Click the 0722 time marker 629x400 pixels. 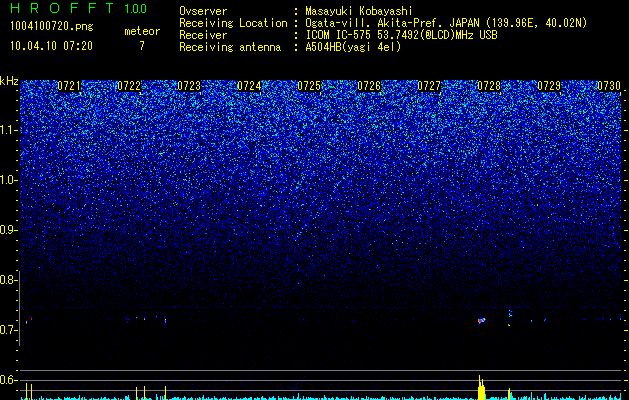(129, 86)
